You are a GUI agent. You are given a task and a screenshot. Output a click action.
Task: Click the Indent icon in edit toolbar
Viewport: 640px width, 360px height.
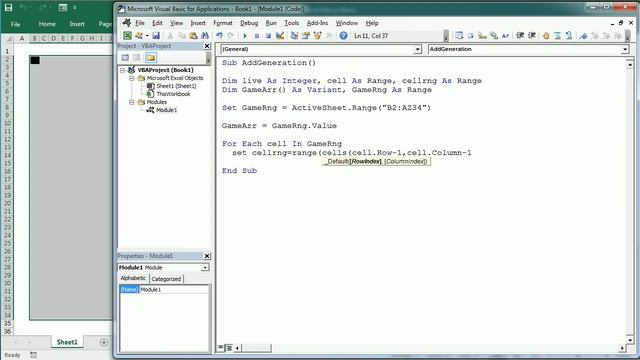coord(520,36)
